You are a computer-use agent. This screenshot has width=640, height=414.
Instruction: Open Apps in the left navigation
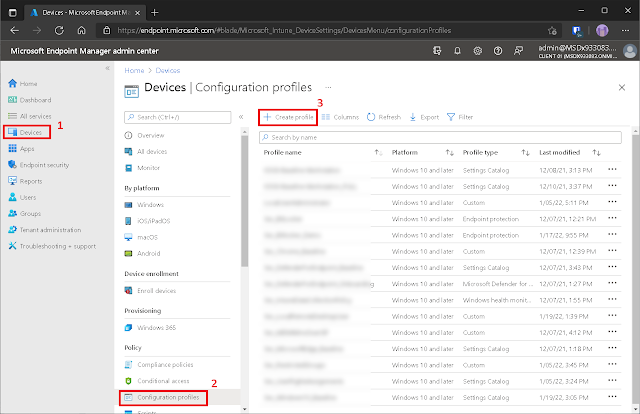(x=21, y=149)
